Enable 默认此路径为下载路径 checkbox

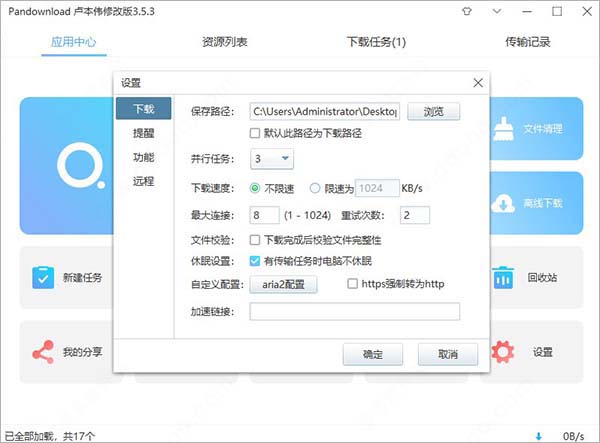click(255, 133)
